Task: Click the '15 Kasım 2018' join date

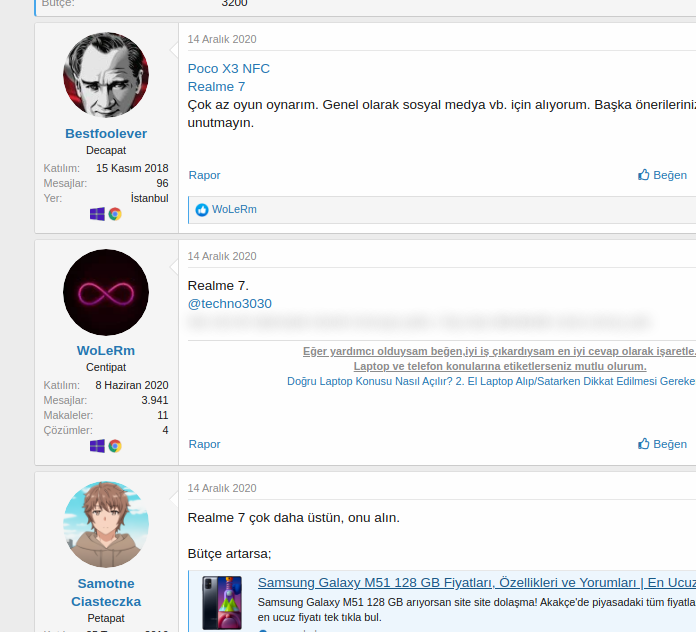Action: [x=132, y=168]
